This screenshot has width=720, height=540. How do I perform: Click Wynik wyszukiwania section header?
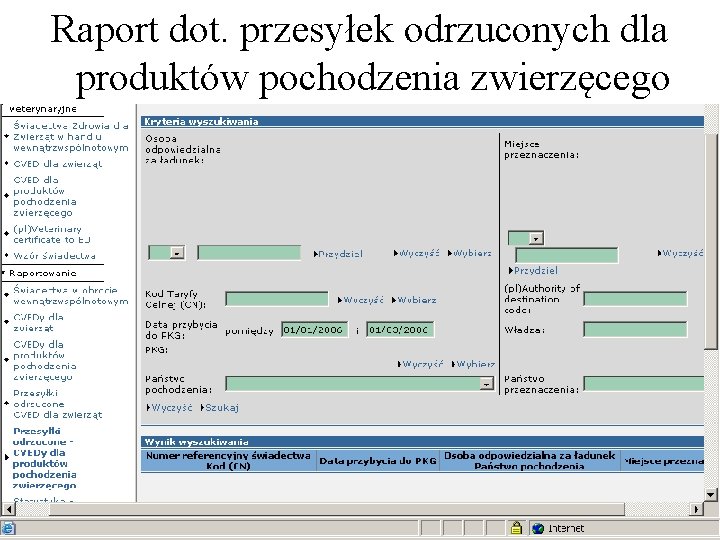[422, 442]
